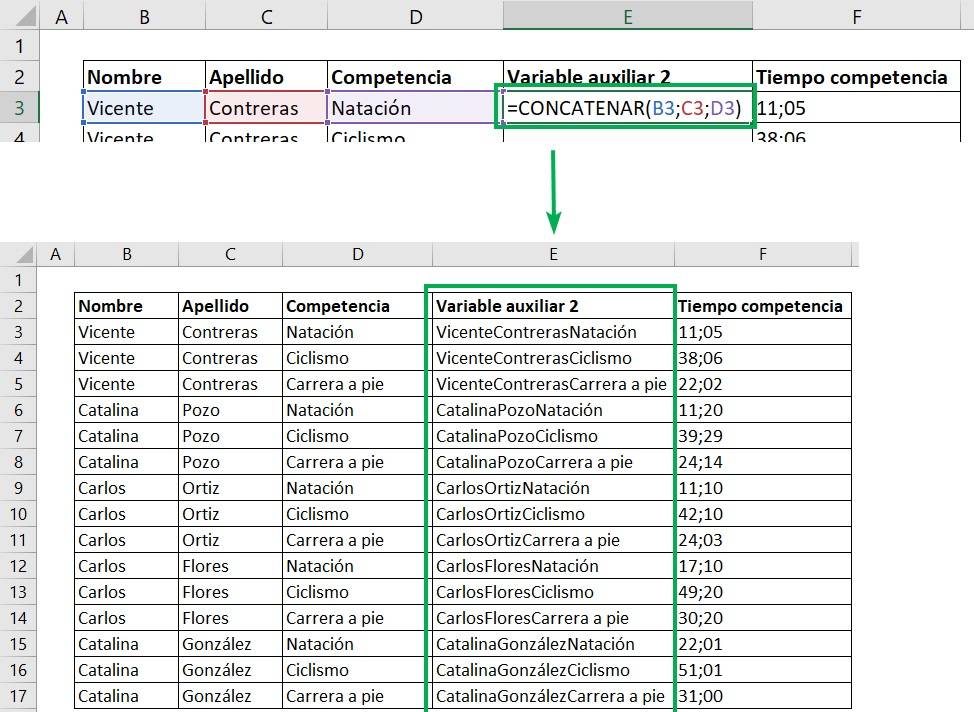Click the Tiempo competencia header in top table

click(x=857, y=76)
